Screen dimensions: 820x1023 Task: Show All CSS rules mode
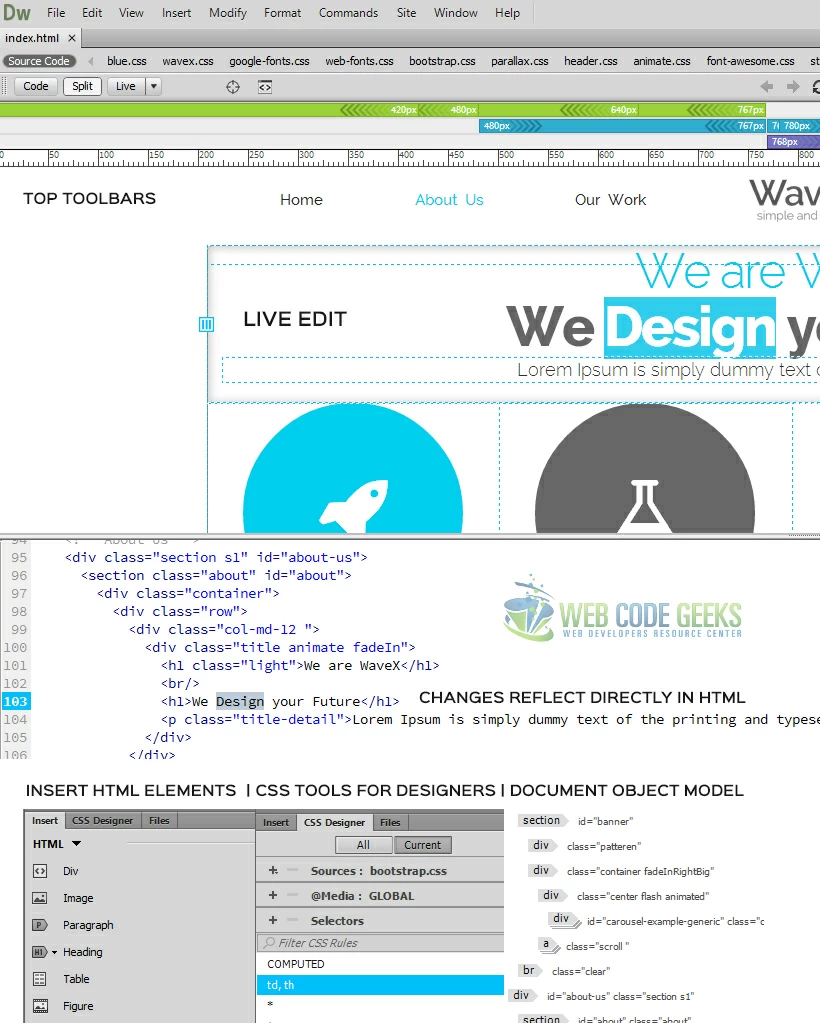[363, 845]
